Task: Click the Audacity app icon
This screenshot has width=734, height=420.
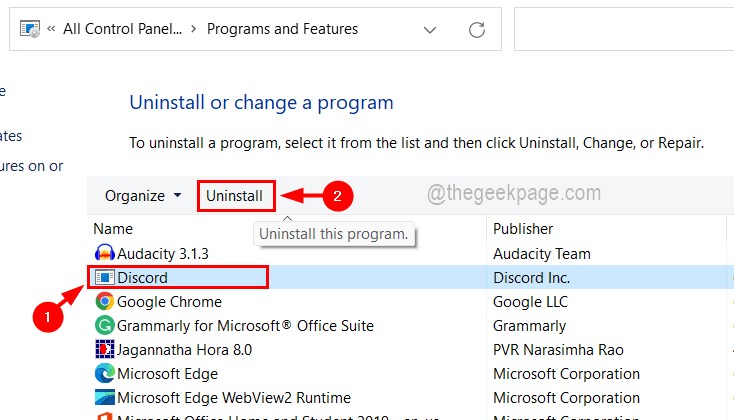Action: pos(104,254)
